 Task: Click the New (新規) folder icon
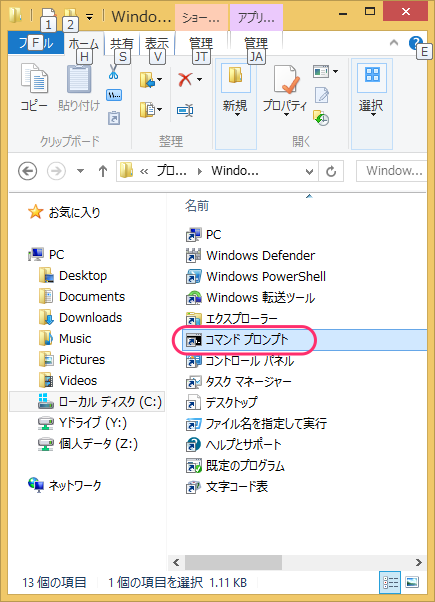click(x=235, y=75)
